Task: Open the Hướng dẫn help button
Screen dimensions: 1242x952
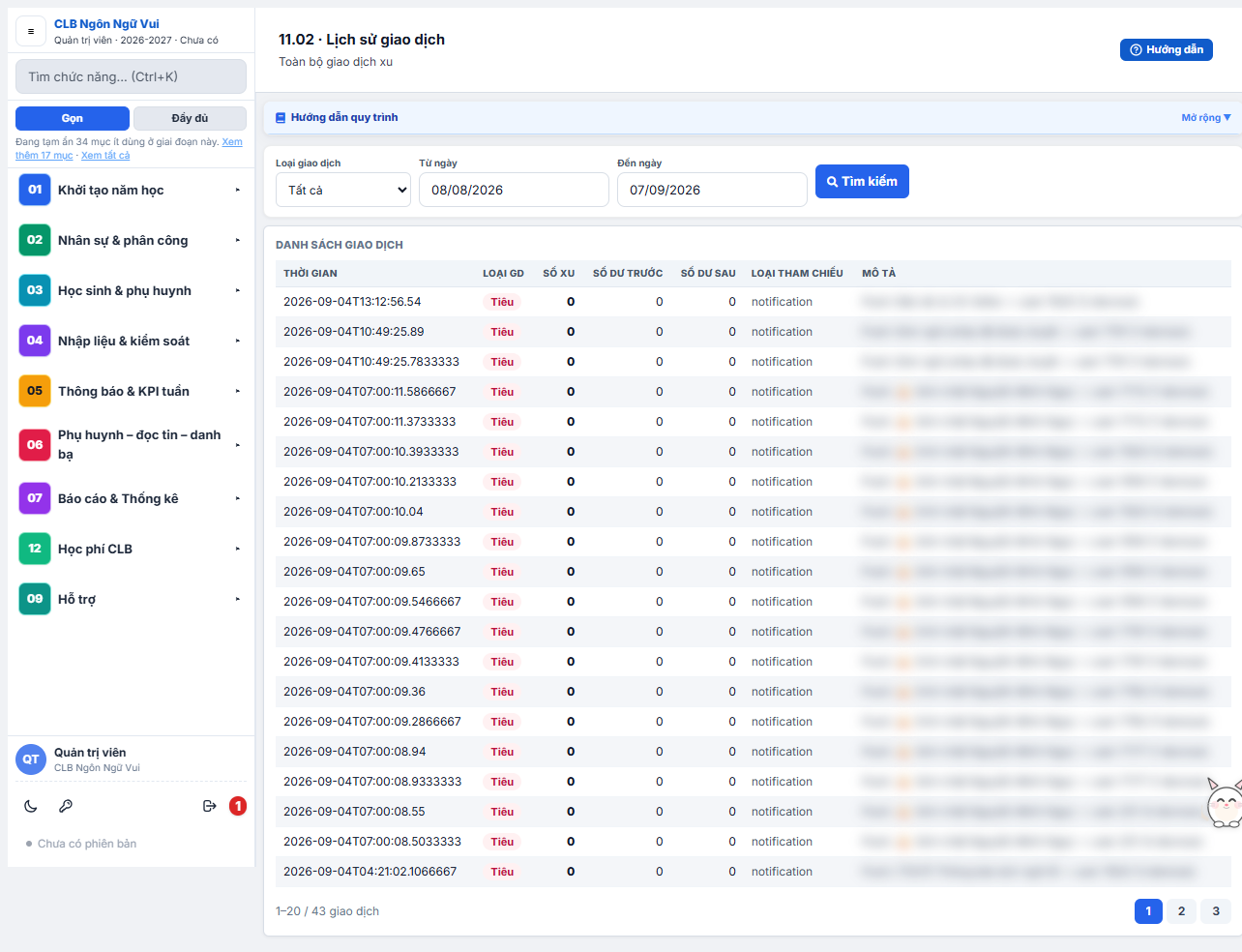Action: (x=1167, y=49)
